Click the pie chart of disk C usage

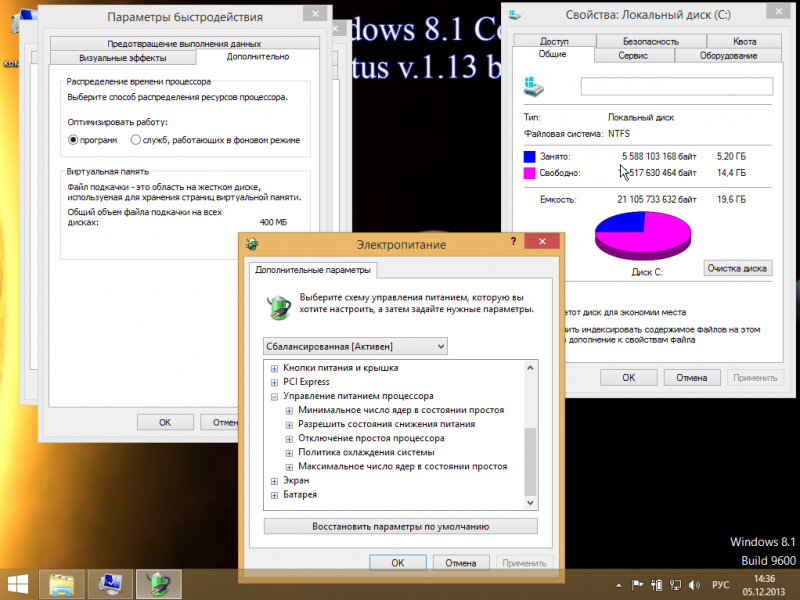[643, 236]
